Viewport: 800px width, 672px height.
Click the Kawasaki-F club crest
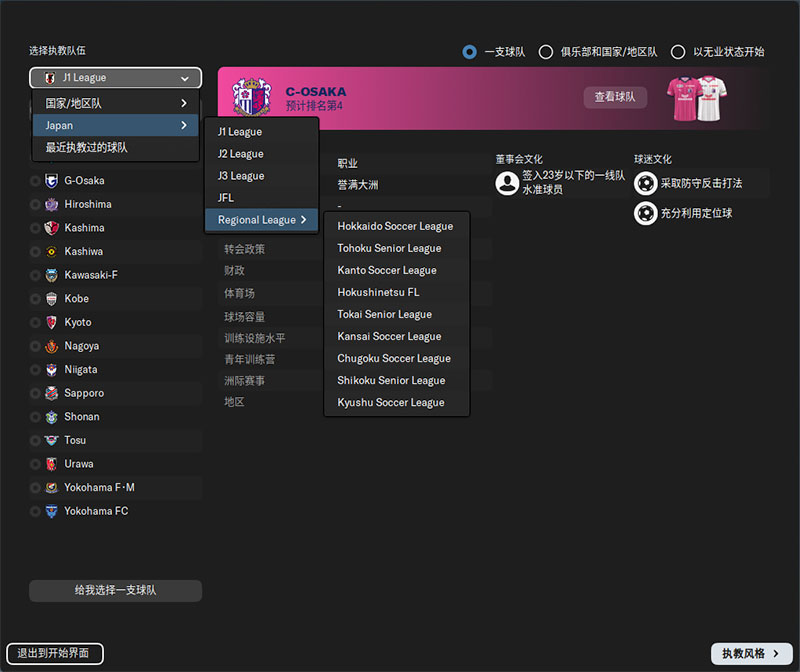click(52, 276)
